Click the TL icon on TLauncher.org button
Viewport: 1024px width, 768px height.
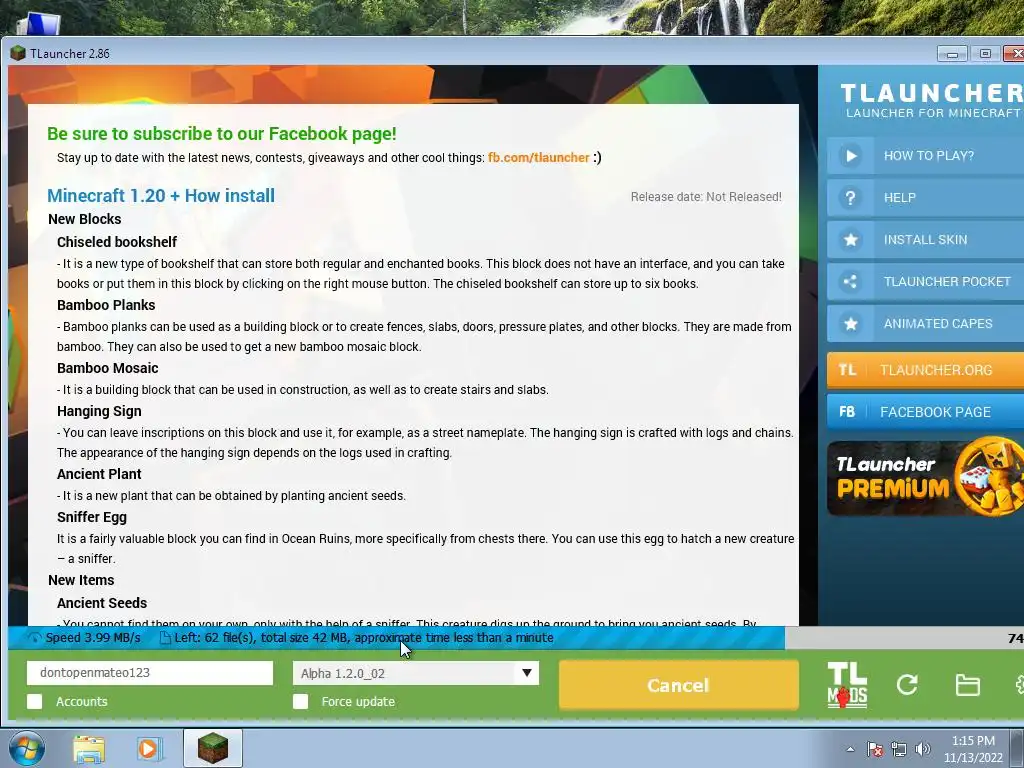coord(847,370)
